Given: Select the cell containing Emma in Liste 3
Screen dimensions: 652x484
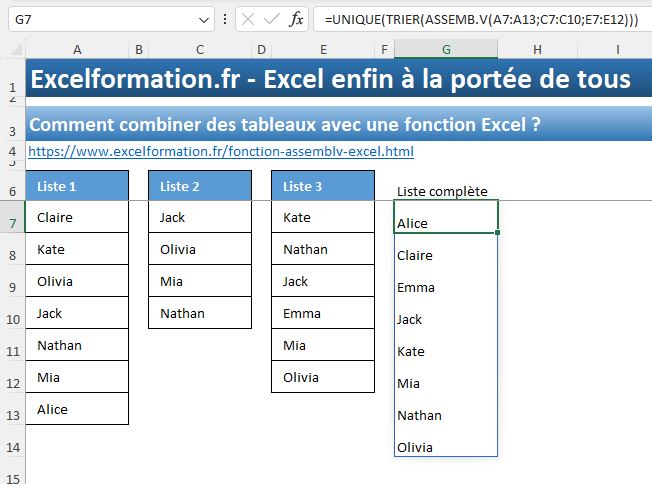Looking at the screenshot, I should (323, 313).
